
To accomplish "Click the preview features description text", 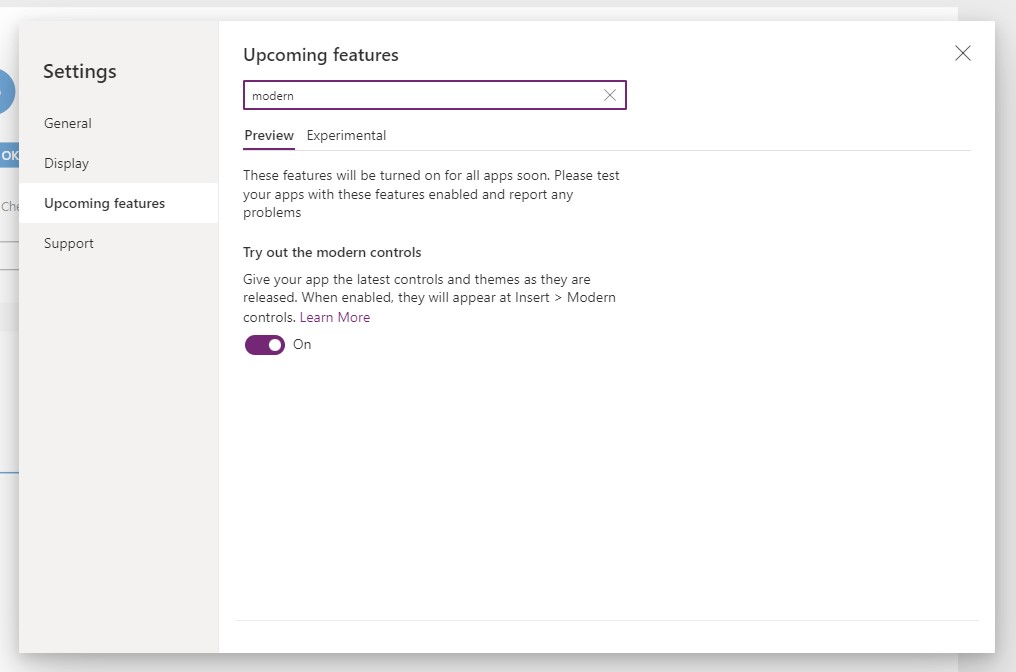I will point(430,193).
